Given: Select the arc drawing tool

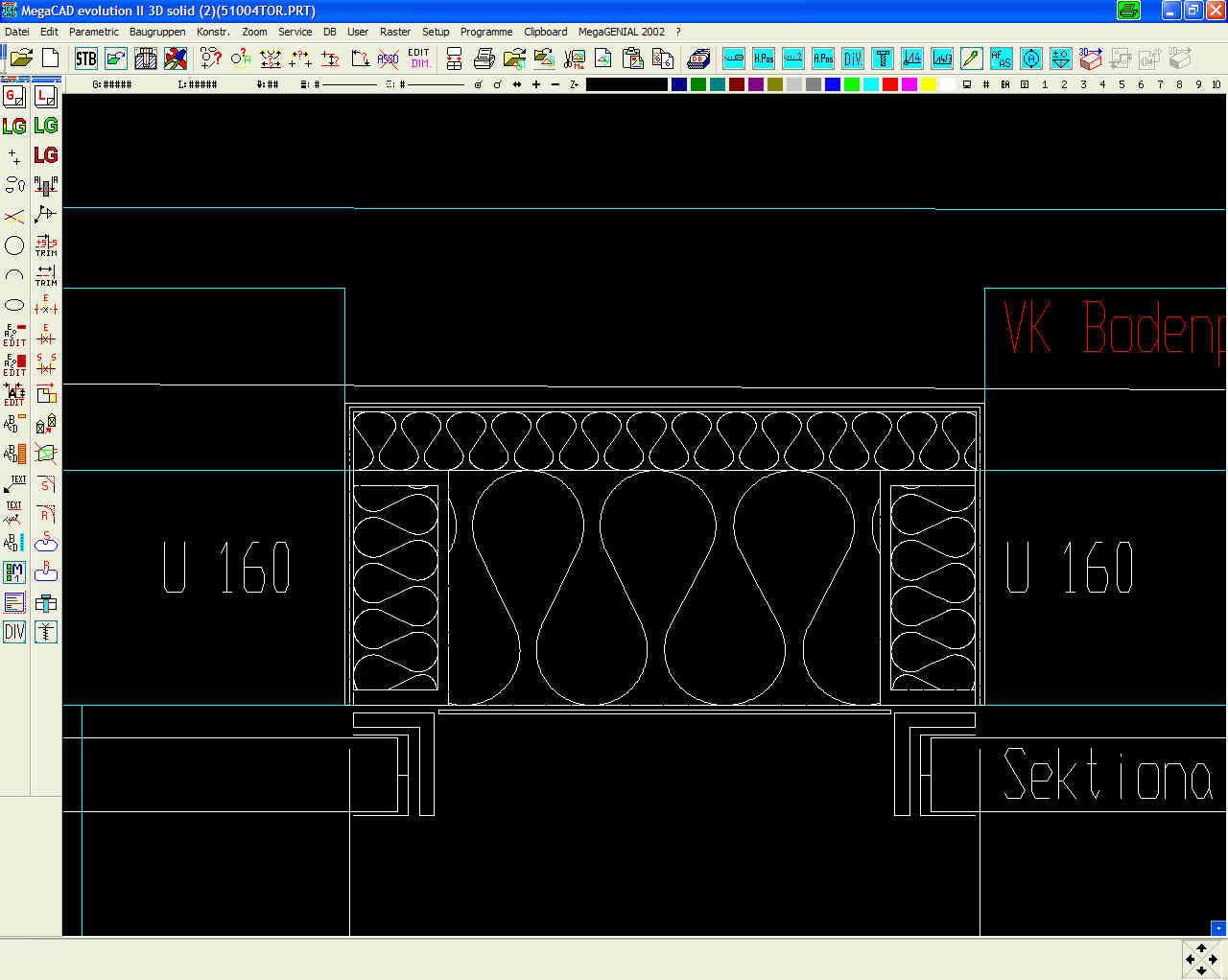Looking at the screenshot, I should click(14, 275).
